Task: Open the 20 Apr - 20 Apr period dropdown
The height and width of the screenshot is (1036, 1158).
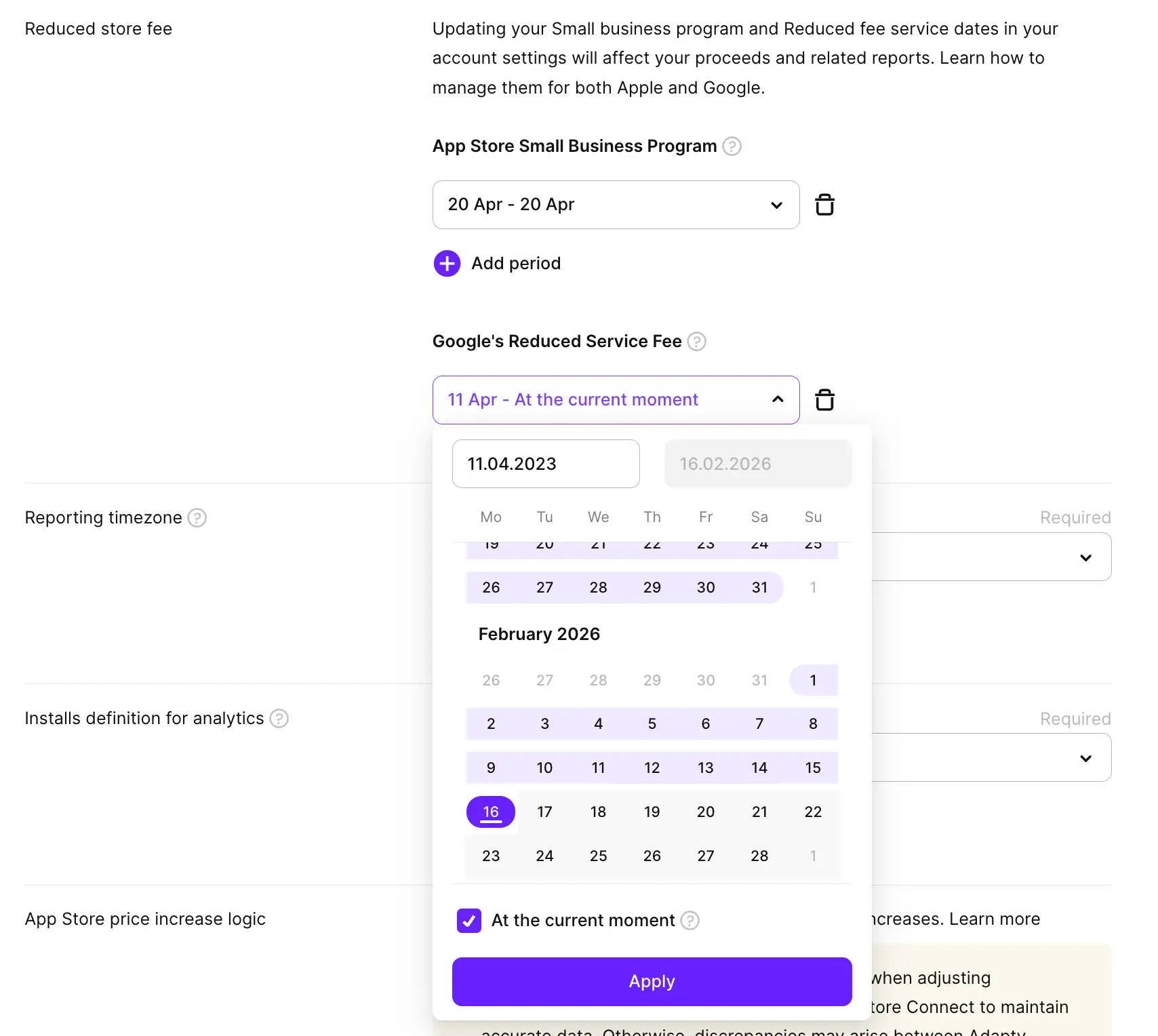Action: tap(776, 205)
